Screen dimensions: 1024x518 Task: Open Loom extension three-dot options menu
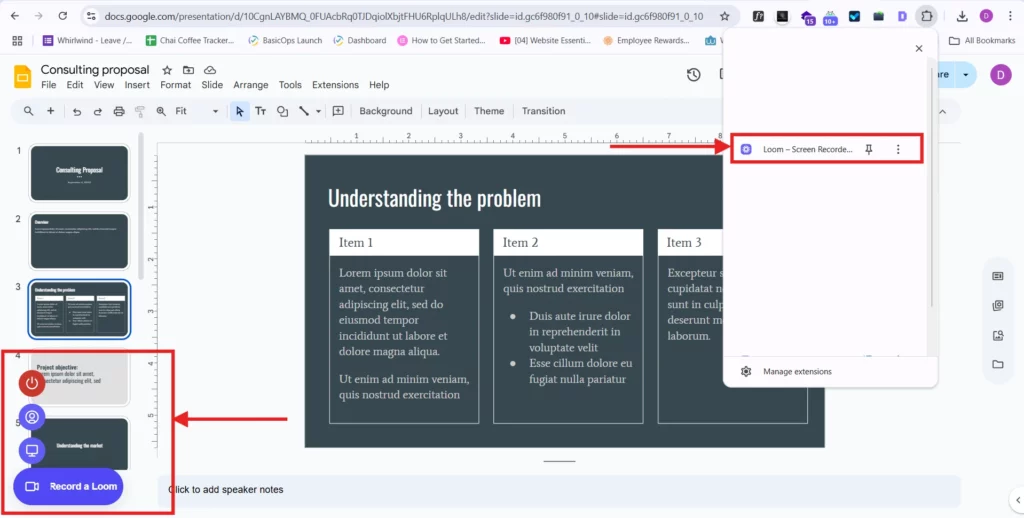pos(898,150)
